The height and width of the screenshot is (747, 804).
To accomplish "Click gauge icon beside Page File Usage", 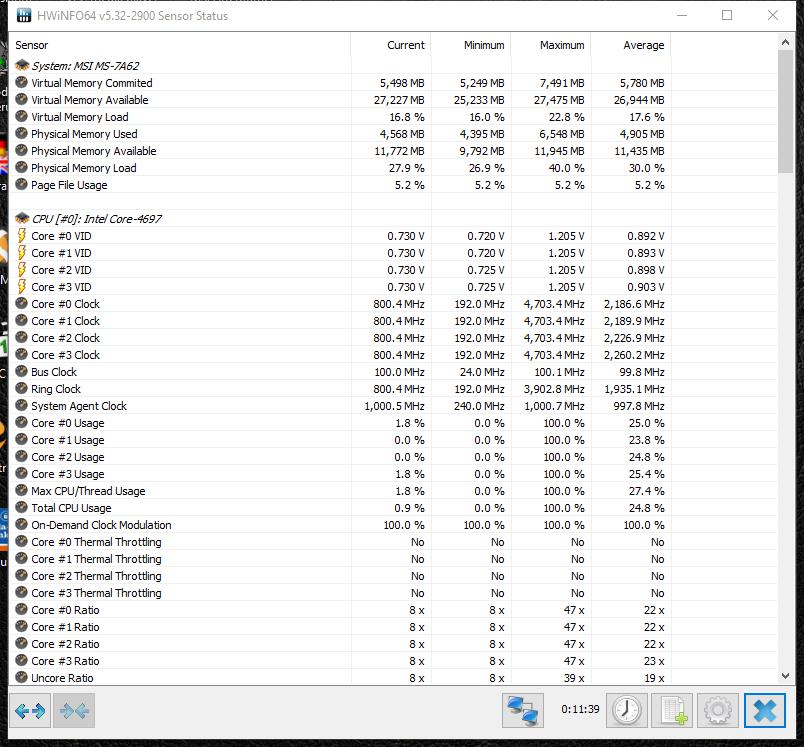I will click(x=22, y=184).
